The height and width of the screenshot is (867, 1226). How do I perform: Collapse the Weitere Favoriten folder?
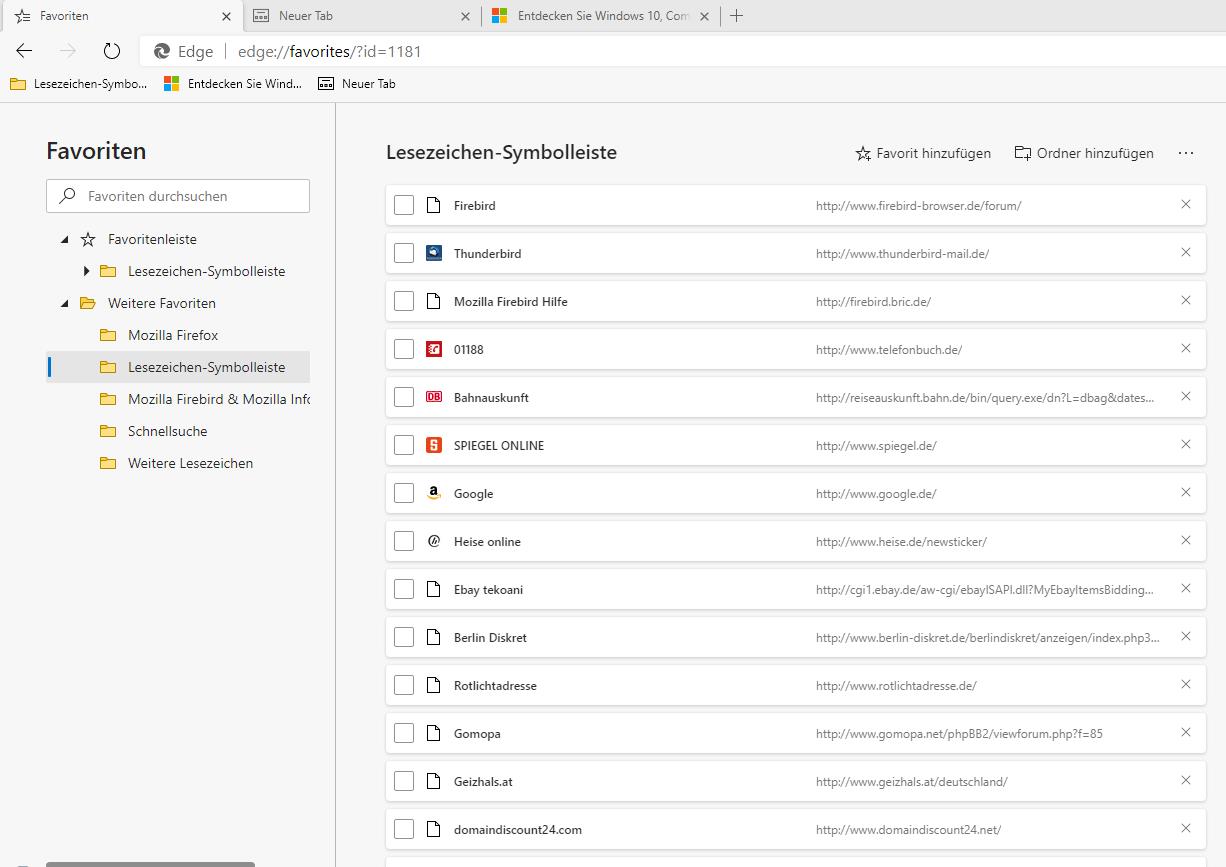66,303
